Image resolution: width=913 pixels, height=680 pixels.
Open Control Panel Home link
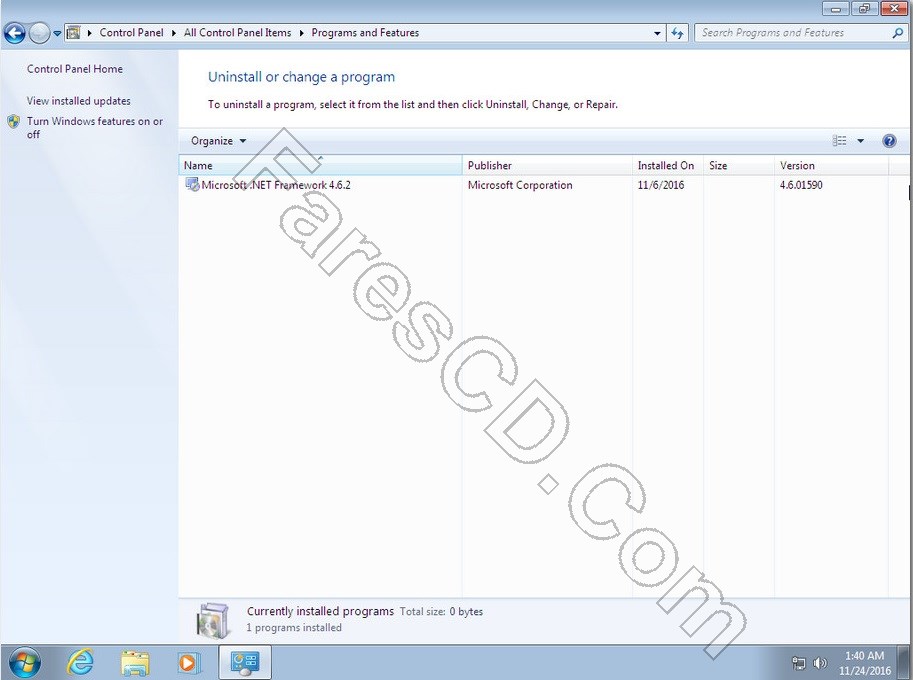(x=75, y=69)
